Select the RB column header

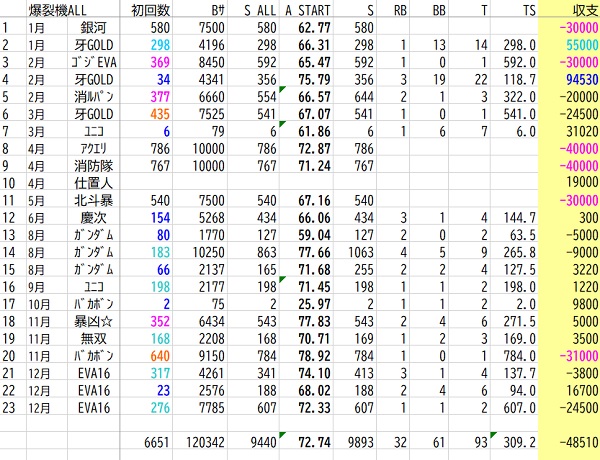pyautogui.click(x=400, y=10)
